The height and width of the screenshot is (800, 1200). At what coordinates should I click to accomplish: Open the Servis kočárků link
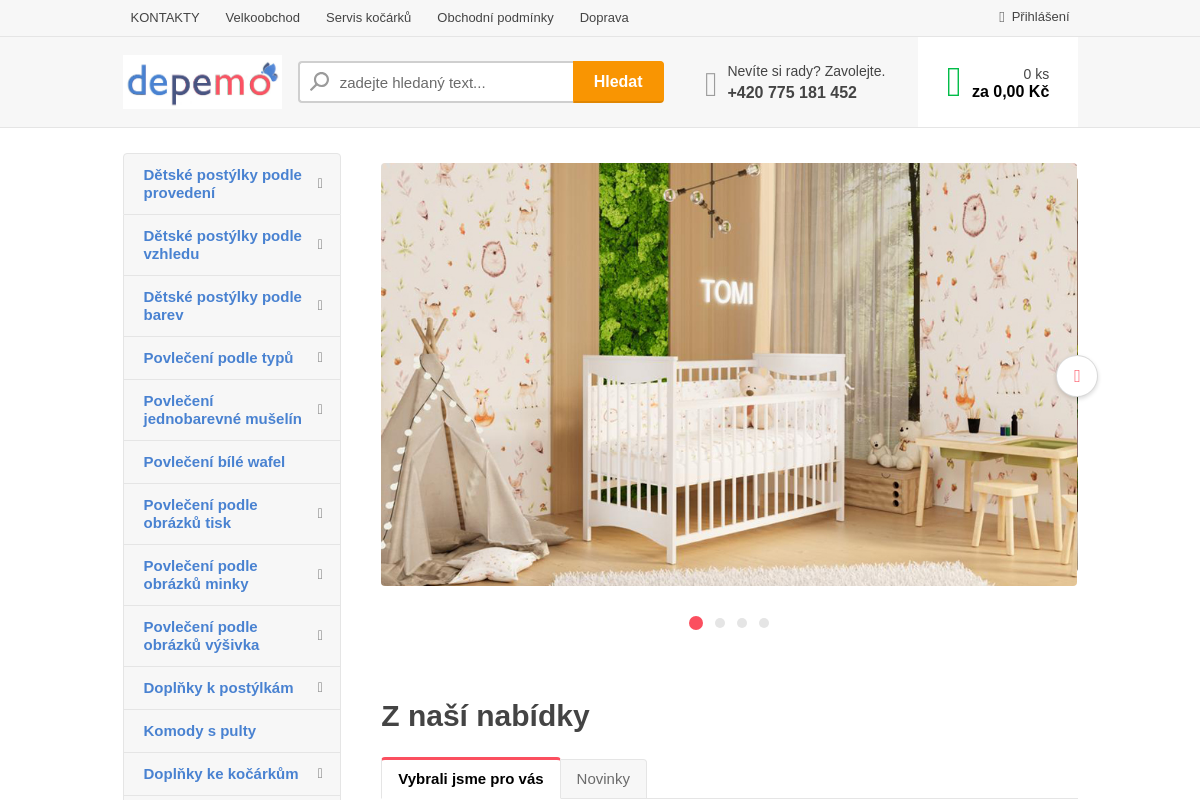click(368, 17)
